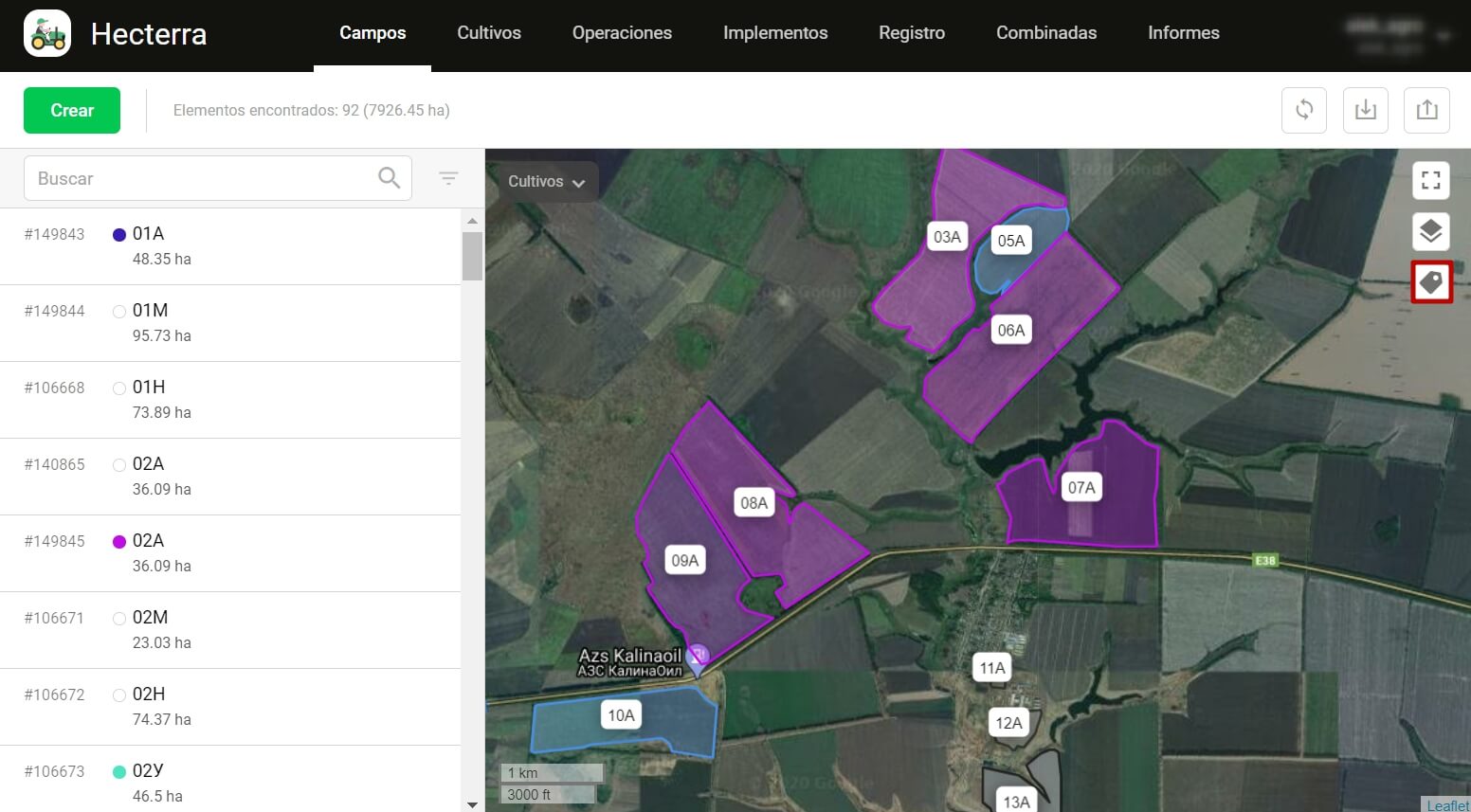This screenshot has width=1471, height=812.
Task: Open the Informes tab
Action: [1183, 33]
